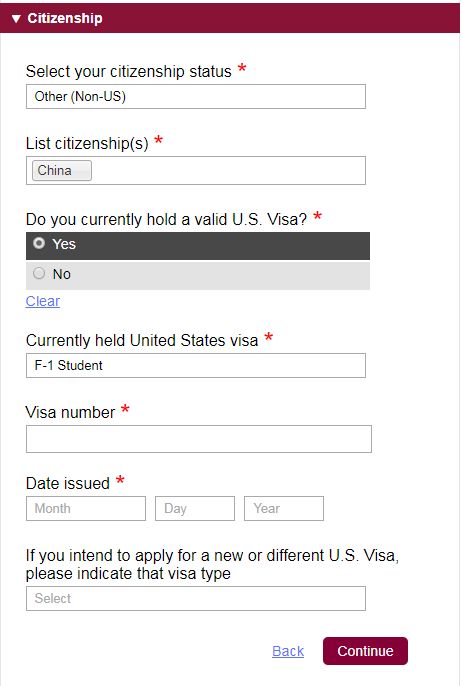Viewport: 463px width, 686px height.
Task: Go back using the Back link
Action: (288, 651)
